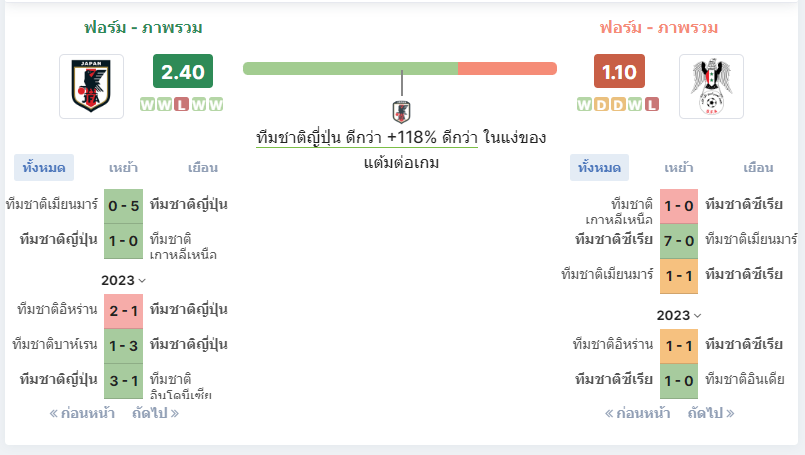The height and width of the screenshot is (455, 805).
Task: Collapse the right 2023 season section
Action: point(679,315)
